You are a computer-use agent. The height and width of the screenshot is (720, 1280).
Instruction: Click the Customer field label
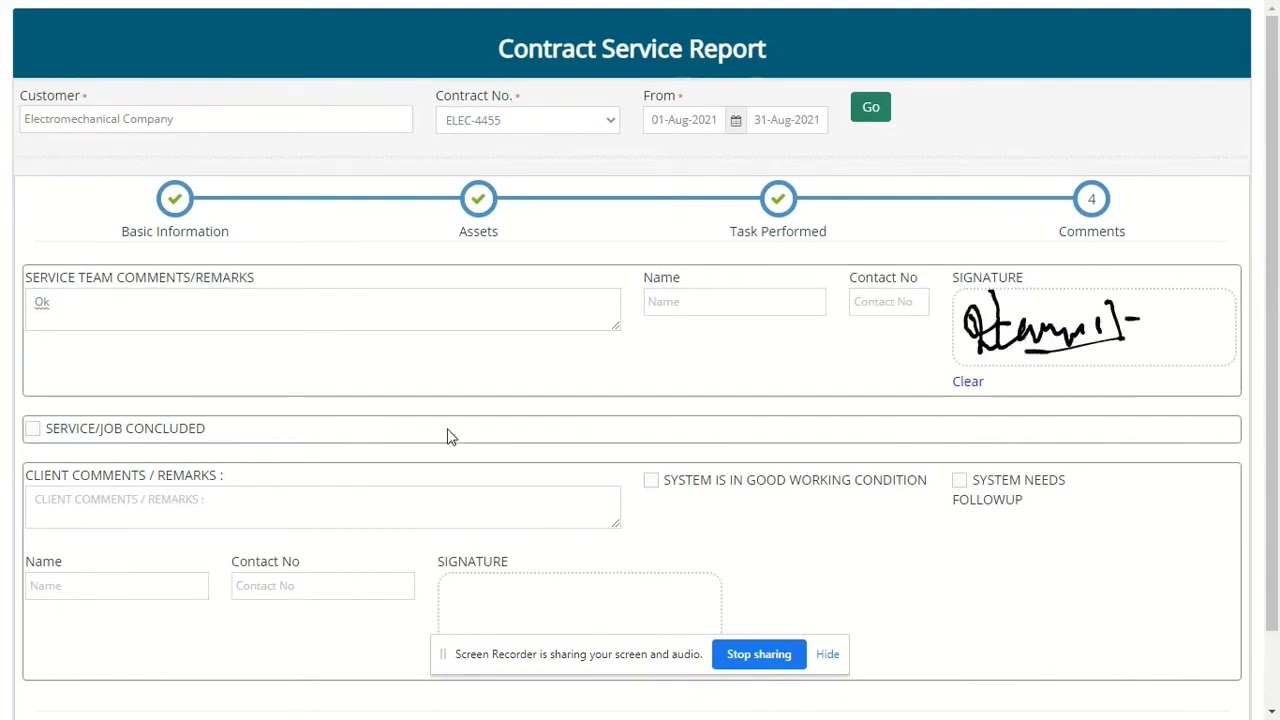50,95
